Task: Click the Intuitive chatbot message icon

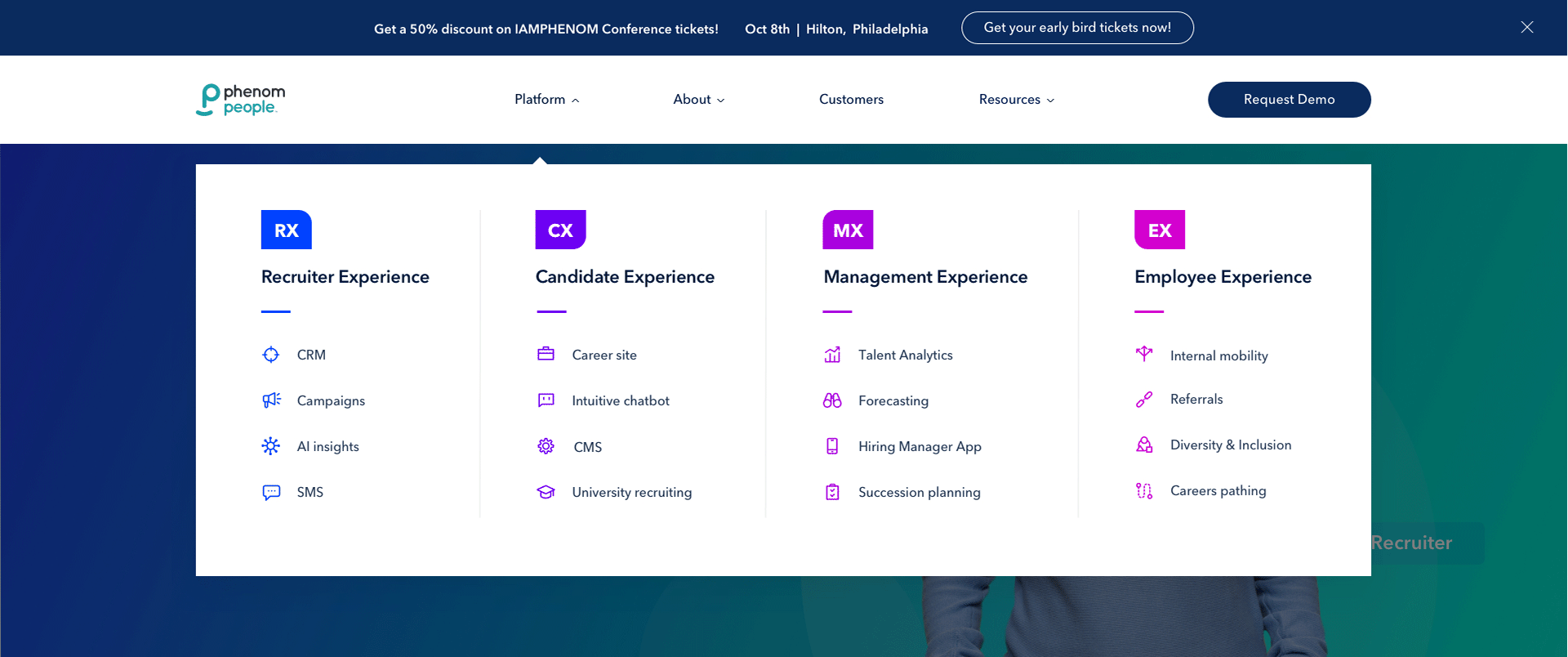Action: [x=546, y=400]
